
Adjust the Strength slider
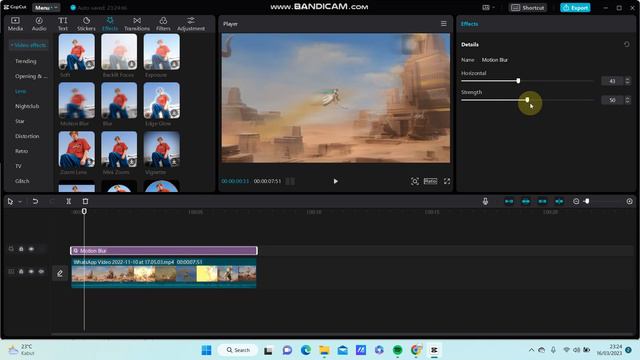click(x=527, y=100)
